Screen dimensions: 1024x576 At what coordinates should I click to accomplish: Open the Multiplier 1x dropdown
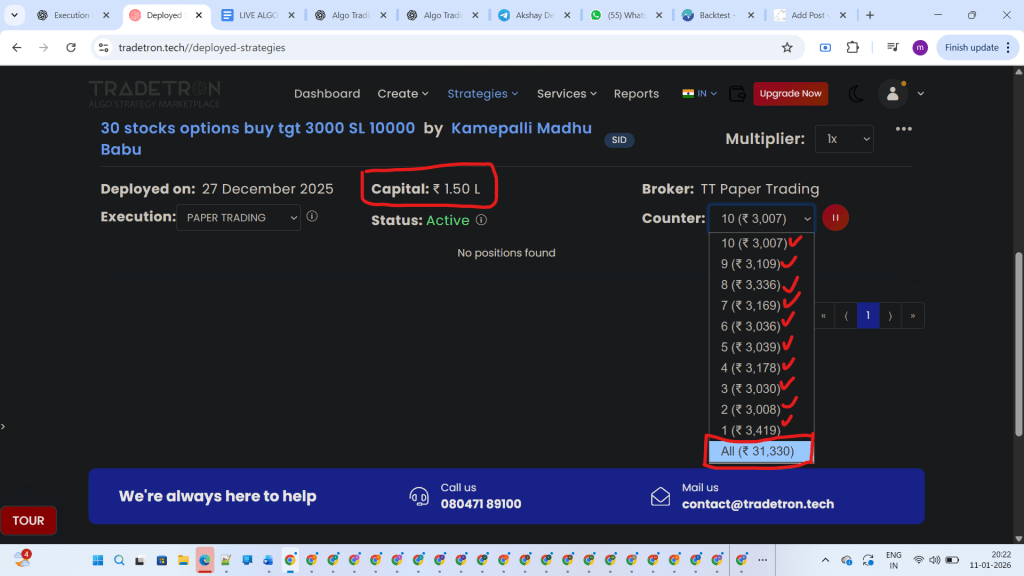[844, 139]
